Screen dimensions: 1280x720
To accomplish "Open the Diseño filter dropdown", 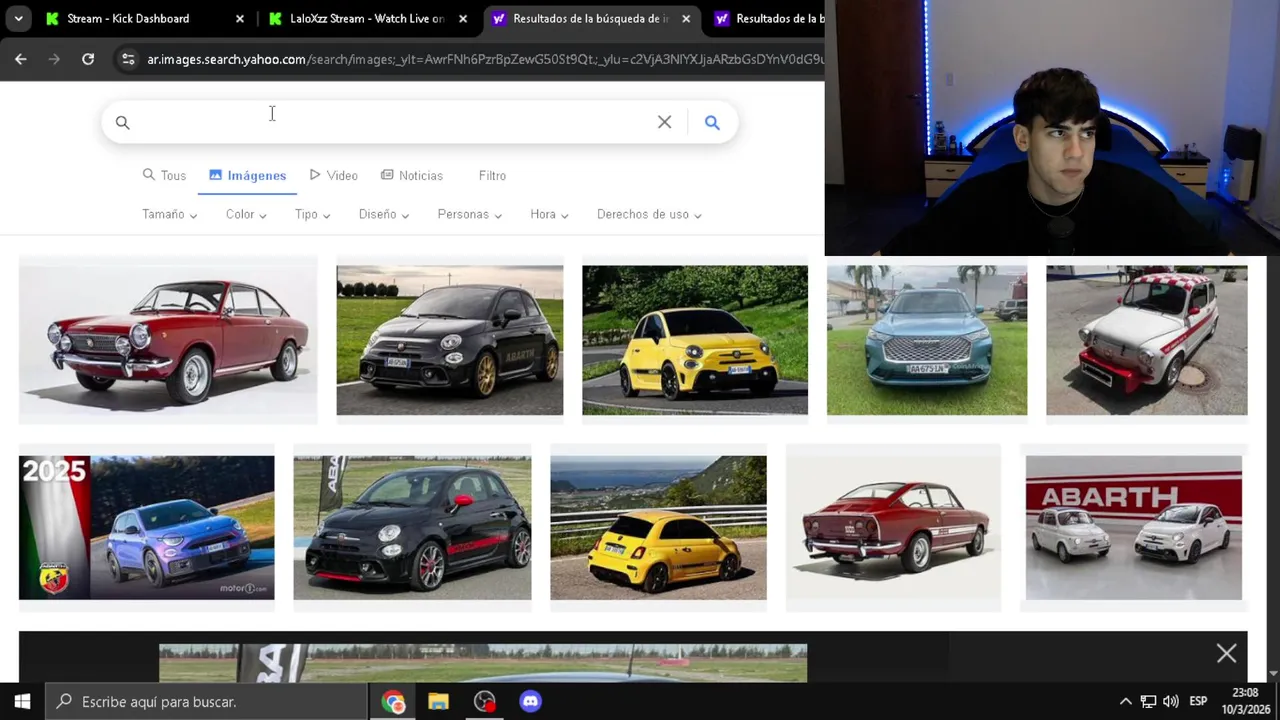I will coord(383,214).
